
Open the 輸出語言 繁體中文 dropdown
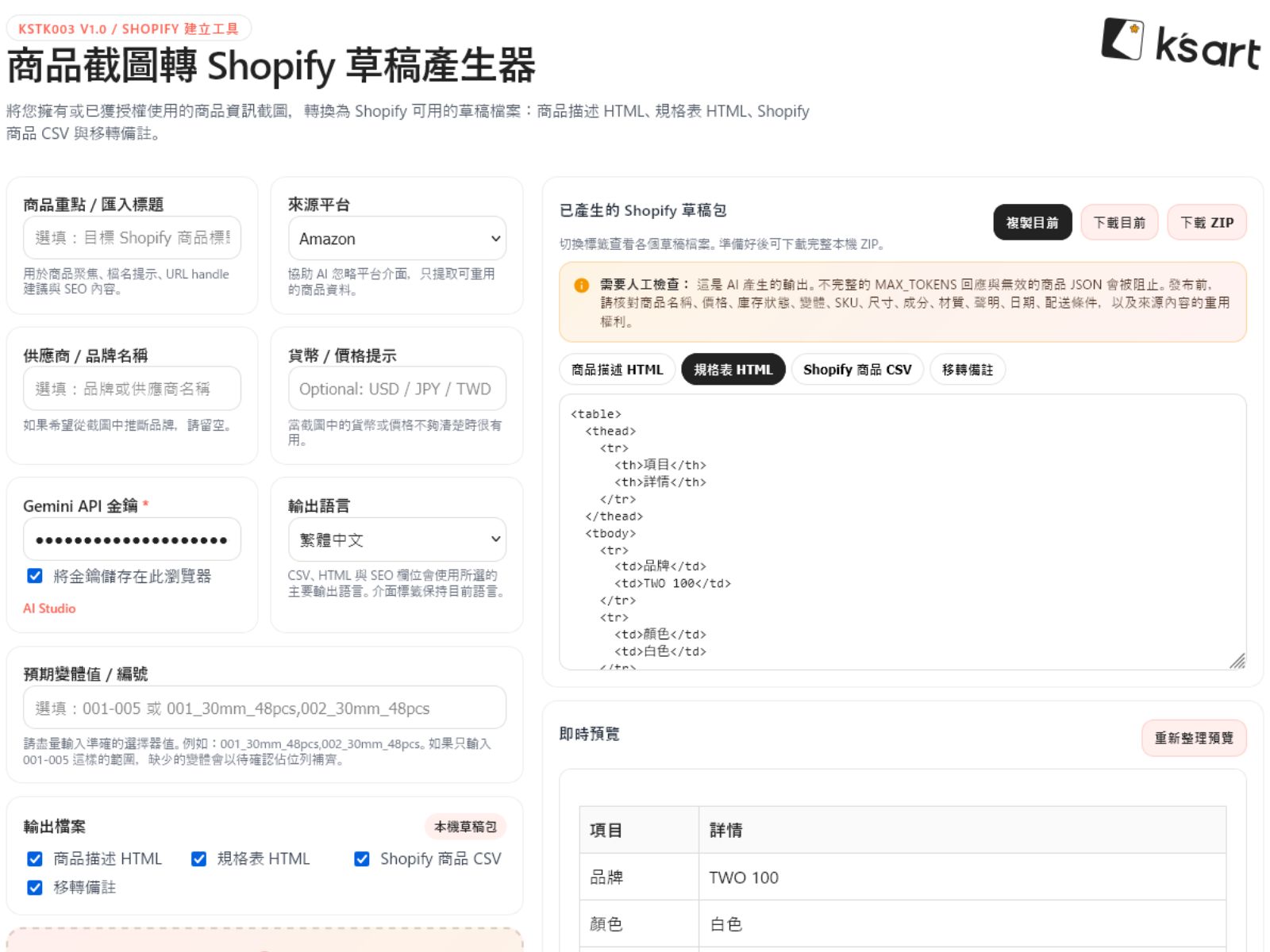pos(397,539)
